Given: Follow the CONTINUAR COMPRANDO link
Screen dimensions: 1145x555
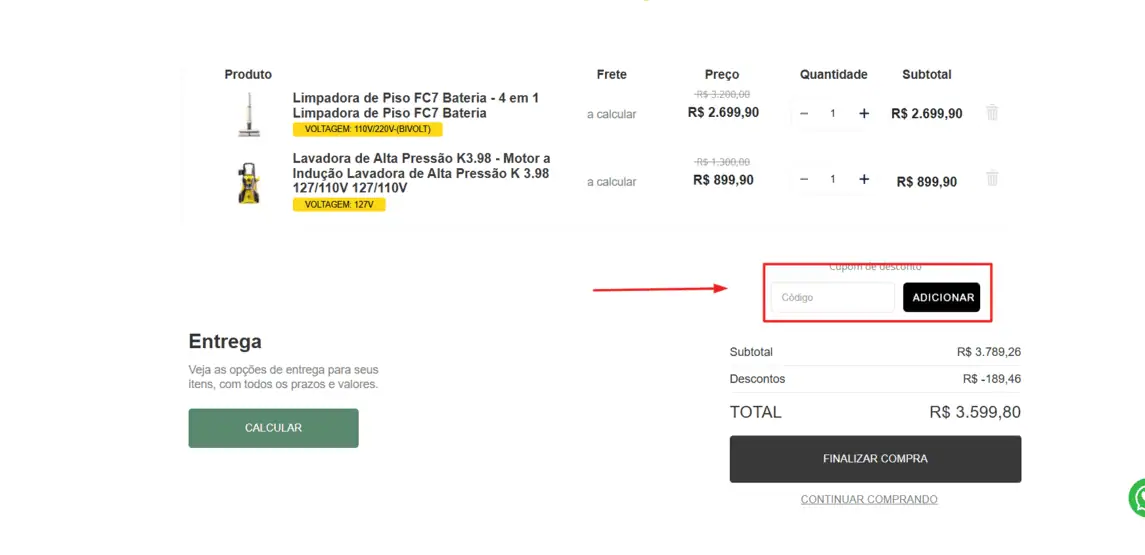Looking at the screenshot, I should [x=869, y=500].
